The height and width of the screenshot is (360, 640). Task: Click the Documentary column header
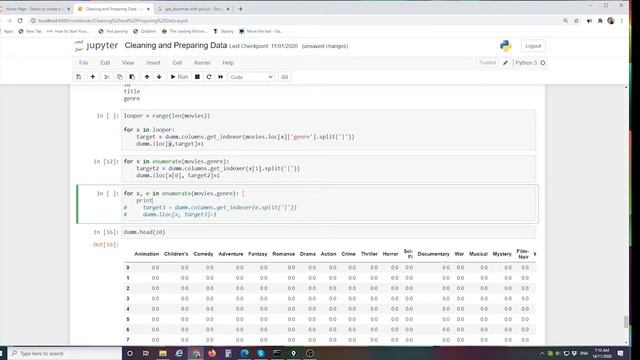[433, 254]
